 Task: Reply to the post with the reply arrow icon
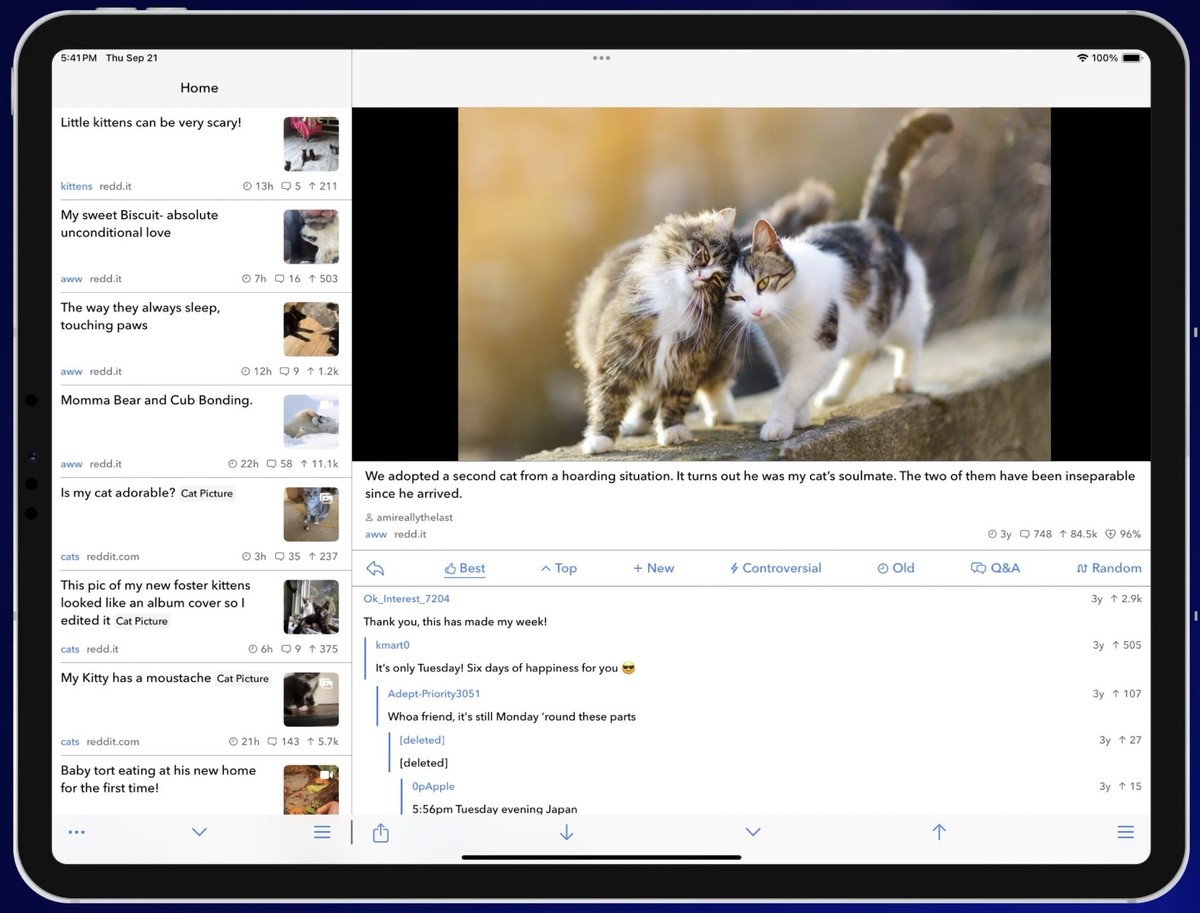pyautogui.click(x=374, y=567)
